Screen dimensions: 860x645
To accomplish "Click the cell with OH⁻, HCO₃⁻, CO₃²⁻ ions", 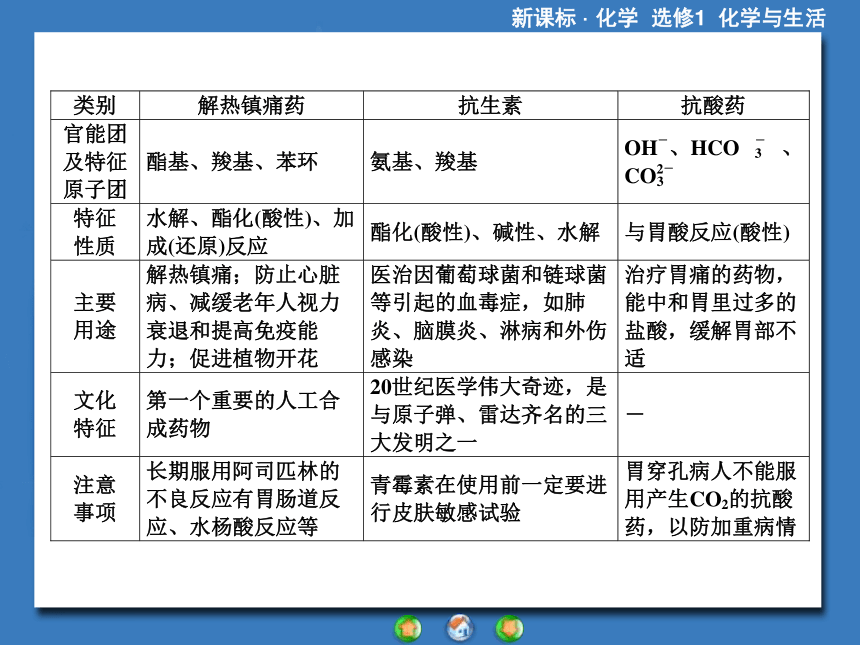I will click(x=713, y=161).
